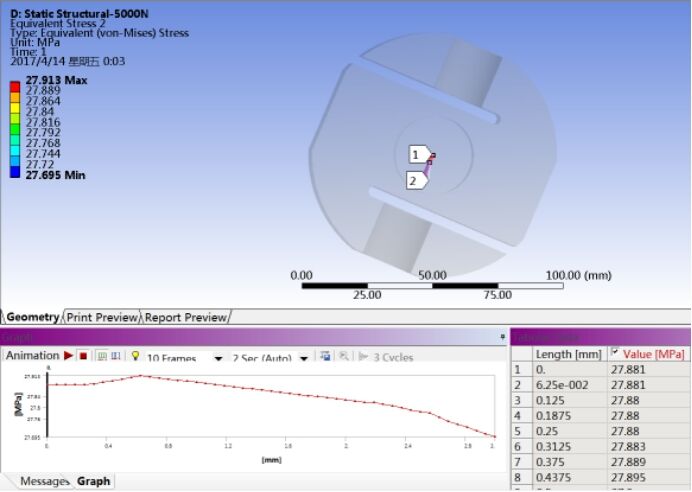Click the 27.695 Min legend label

[55, 175]
